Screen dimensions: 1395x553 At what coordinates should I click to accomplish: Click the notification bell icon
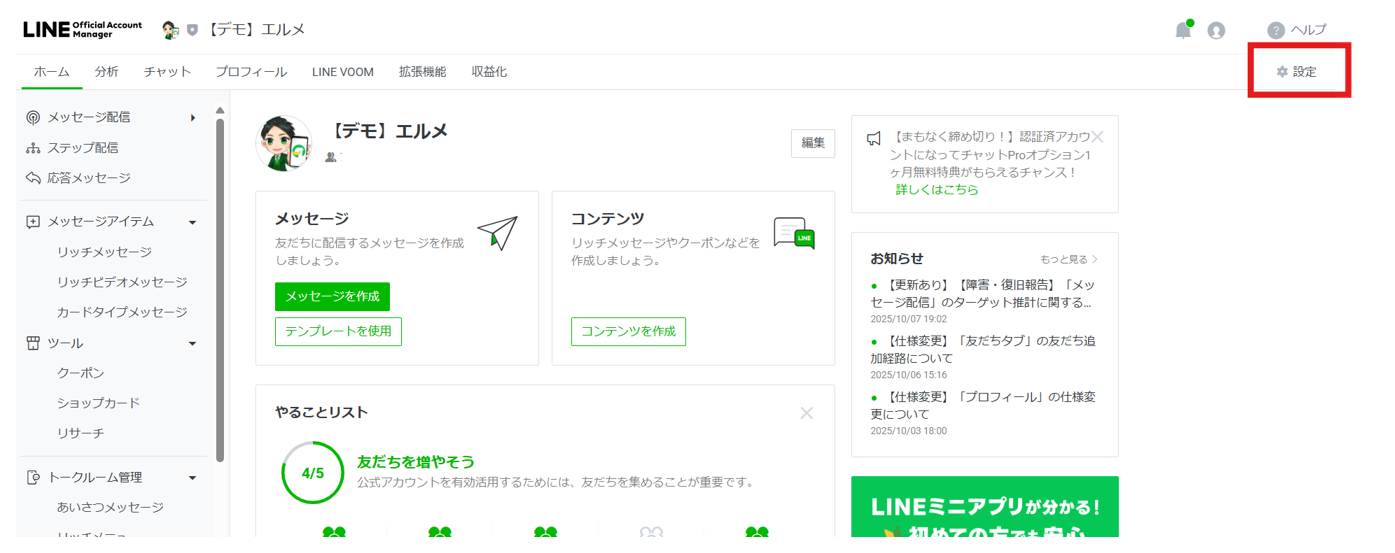click(x=1183, y=30)
